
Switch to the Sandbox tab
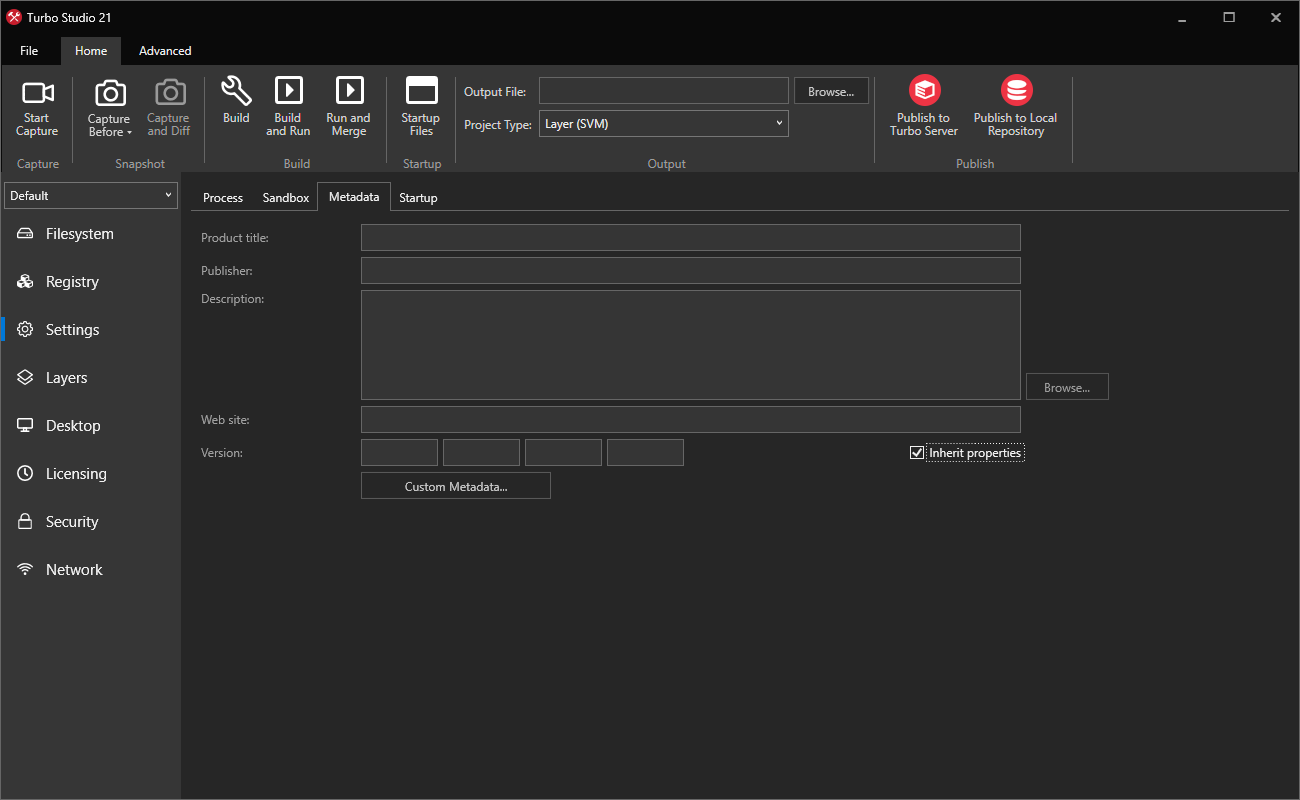(x=285, y=197)
